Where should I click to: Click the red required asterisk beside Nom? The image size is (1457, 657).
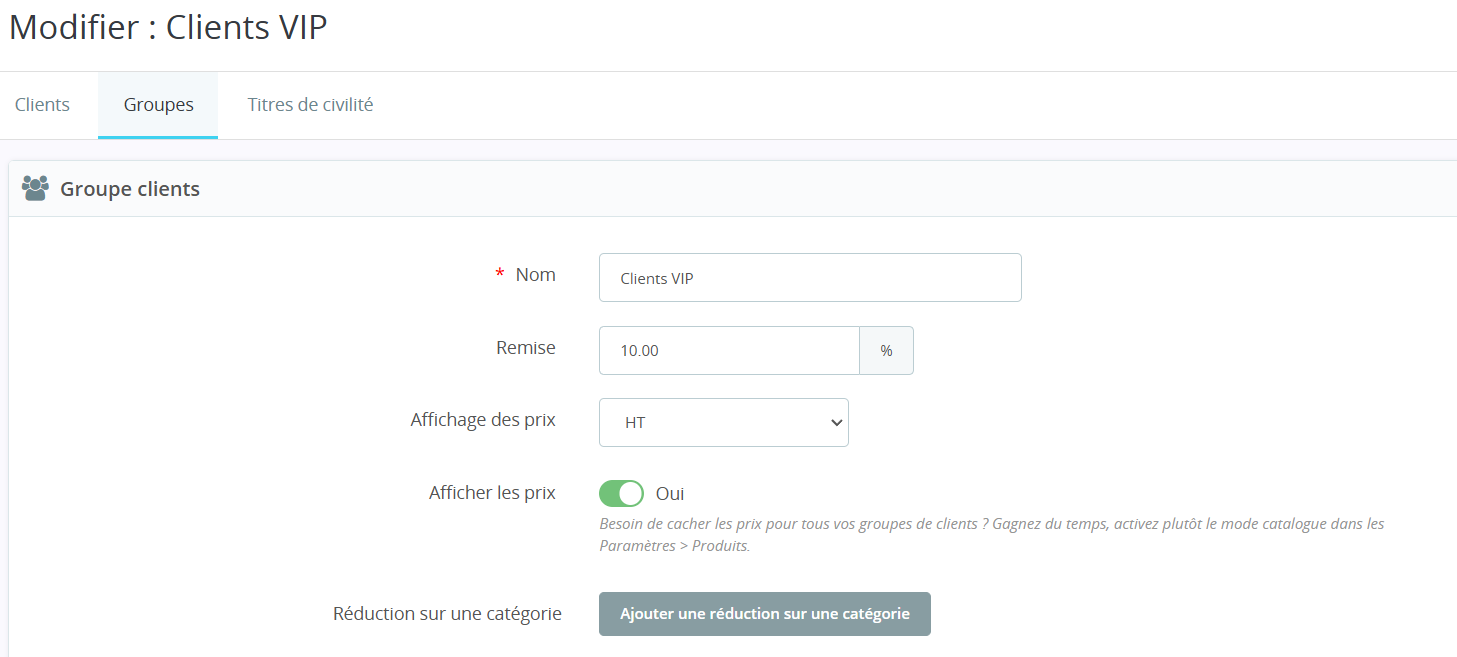500,275
